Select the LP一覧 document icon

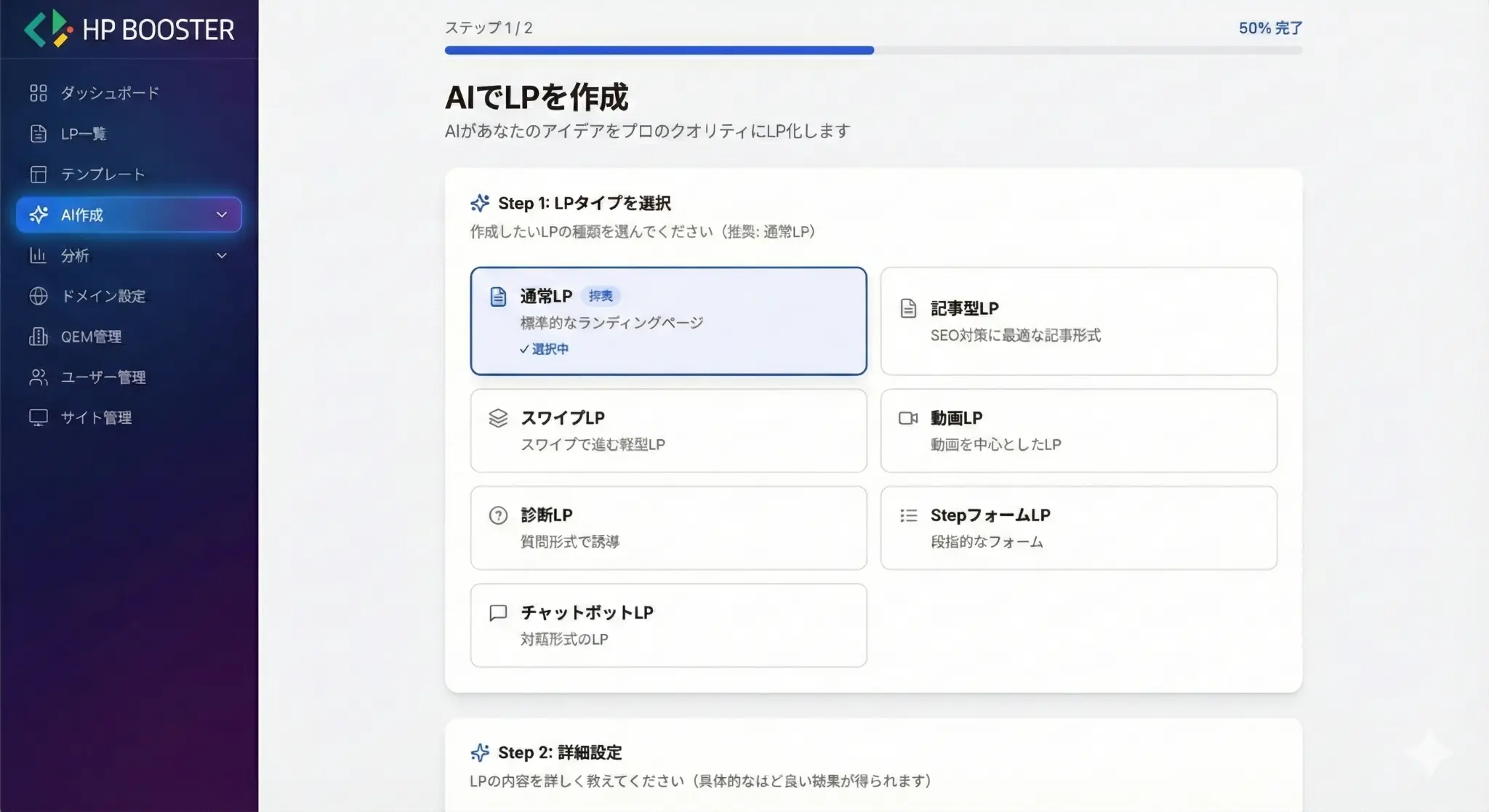click(38, 134)
